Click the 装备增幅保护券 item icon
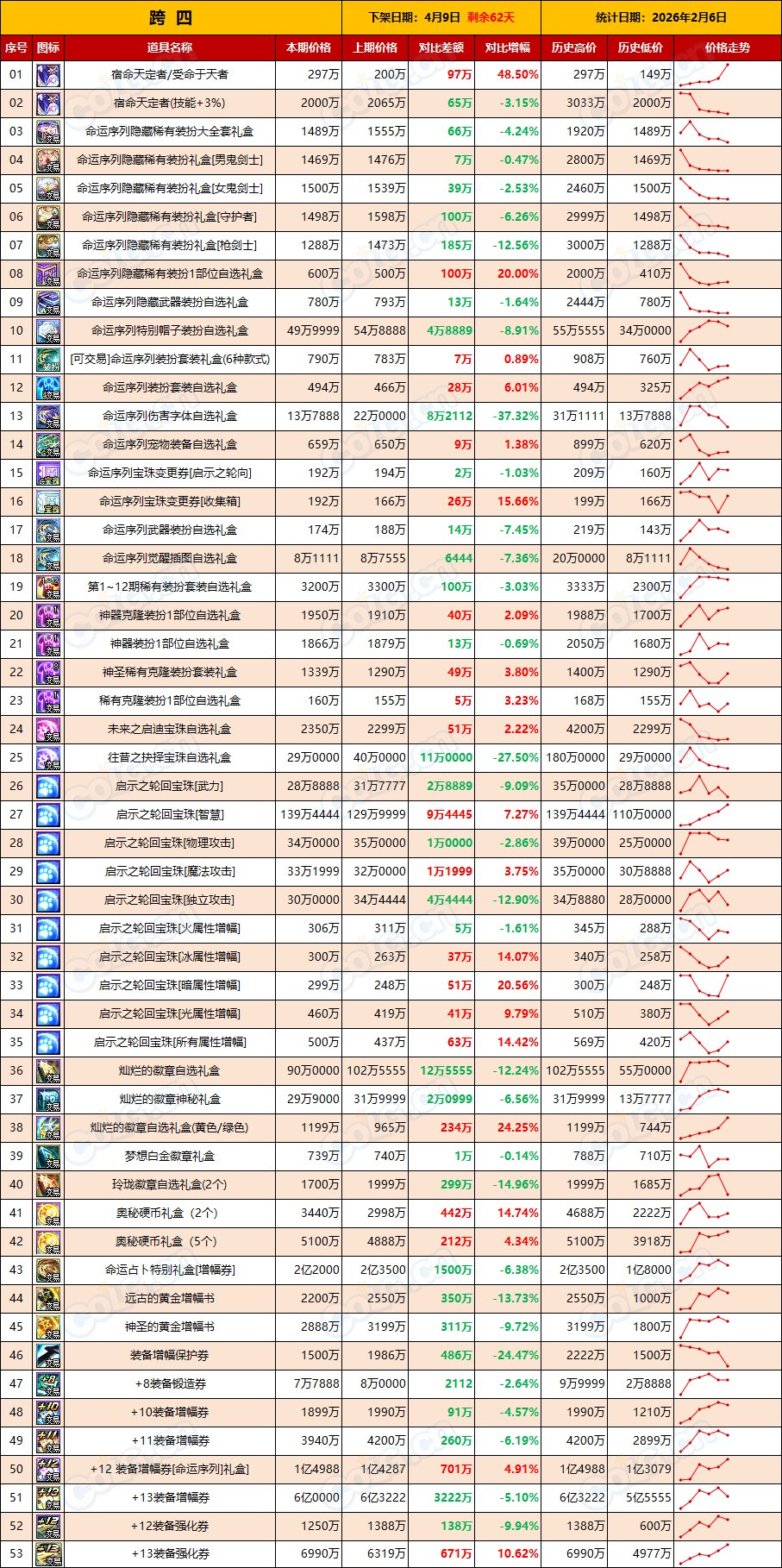This screenshot has width=782, height=1568. pyautogui.click(x=48, y=1355)
